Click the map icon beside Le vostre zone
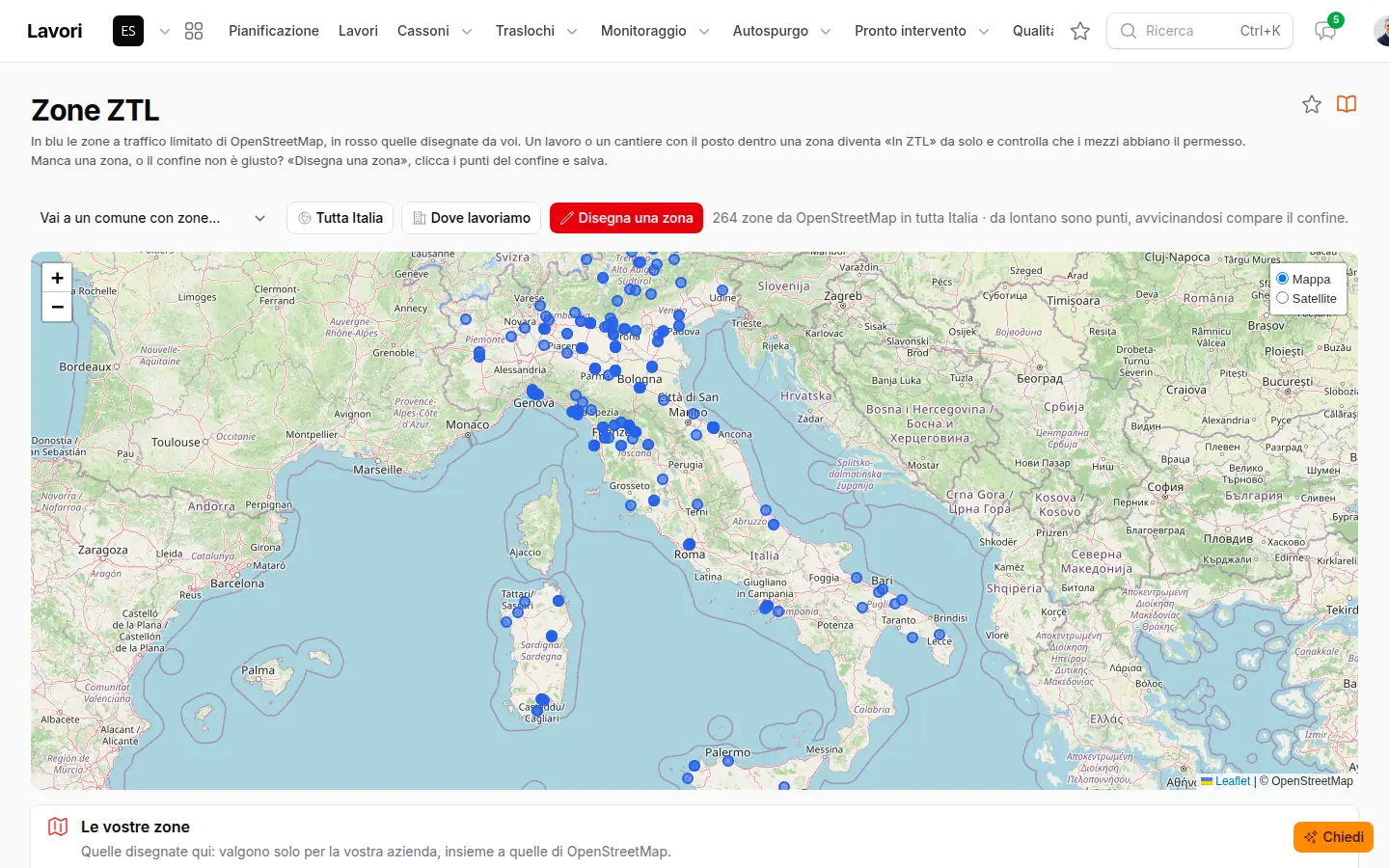The width and height of the screenshot is (1389, 868). [58, 827]
